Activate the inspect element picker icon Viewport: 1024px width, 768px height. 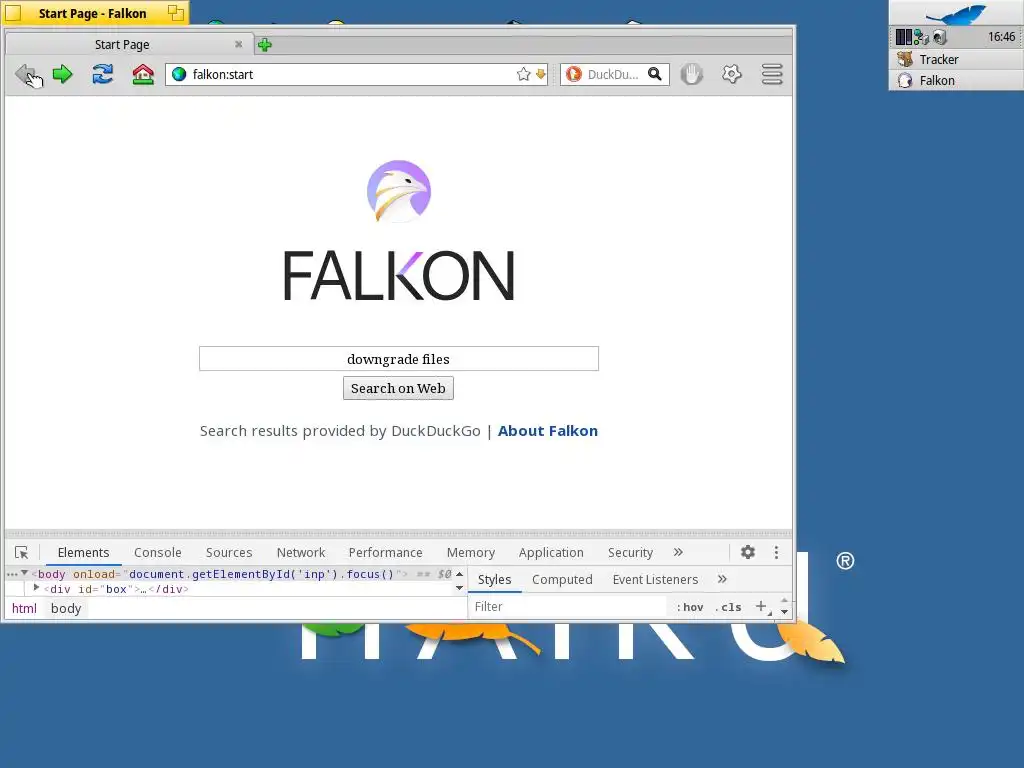(x=22, y=552)
